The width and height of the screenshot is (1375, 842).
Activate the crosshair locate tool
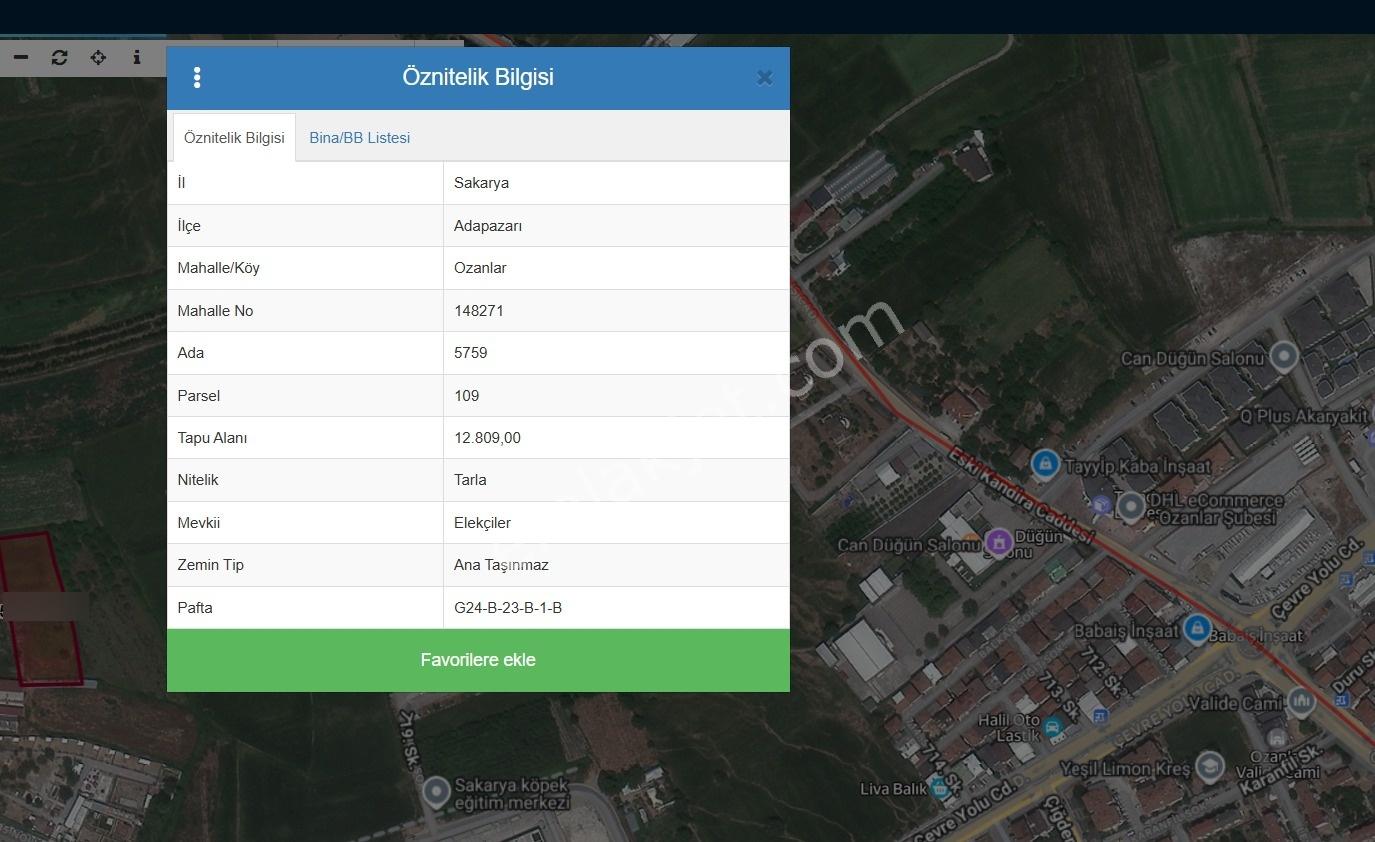coord(98,58)
